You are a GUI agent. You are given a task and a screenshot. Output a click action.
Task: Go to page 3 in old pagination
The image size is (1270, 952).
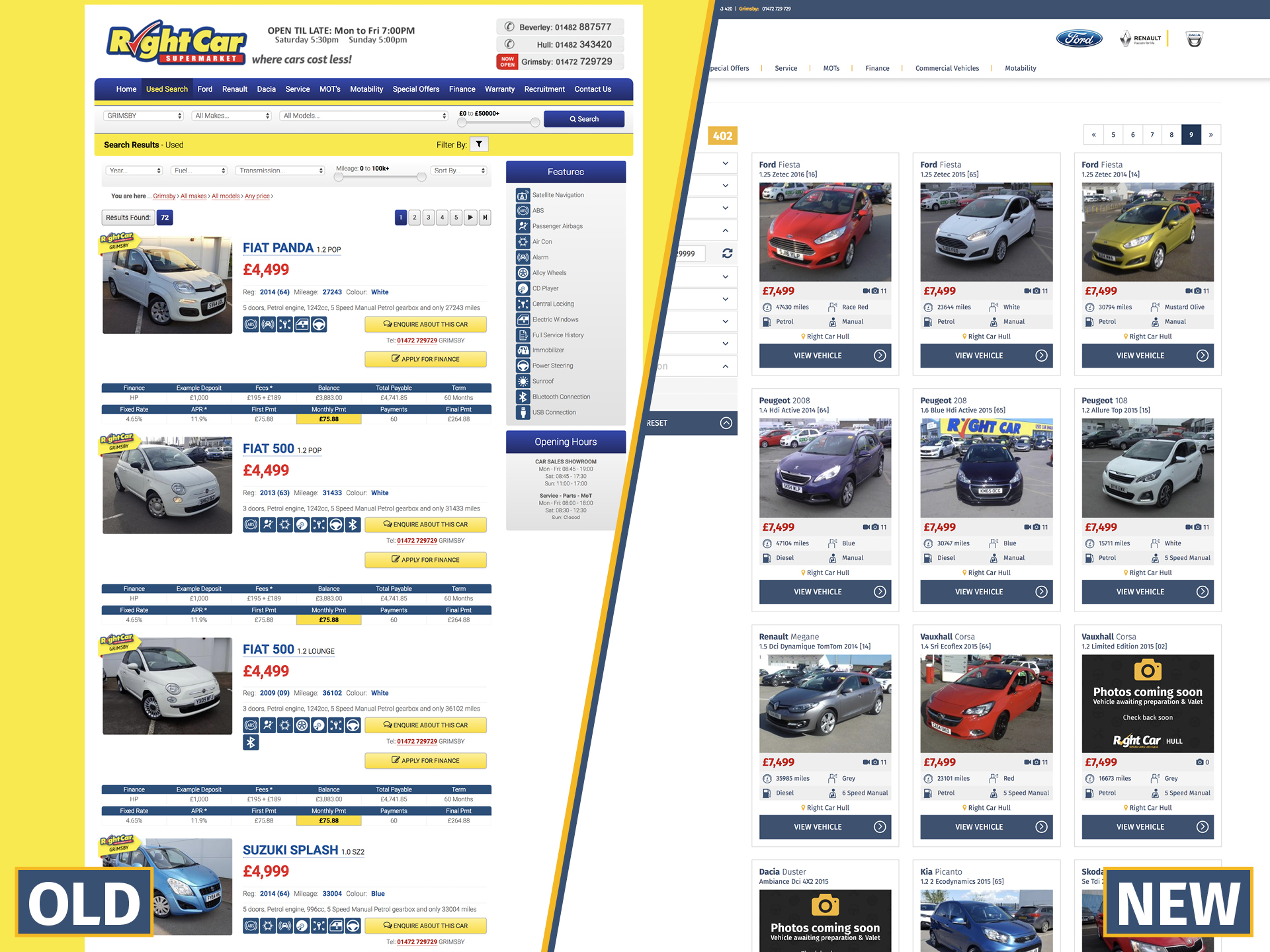point(429,218)
